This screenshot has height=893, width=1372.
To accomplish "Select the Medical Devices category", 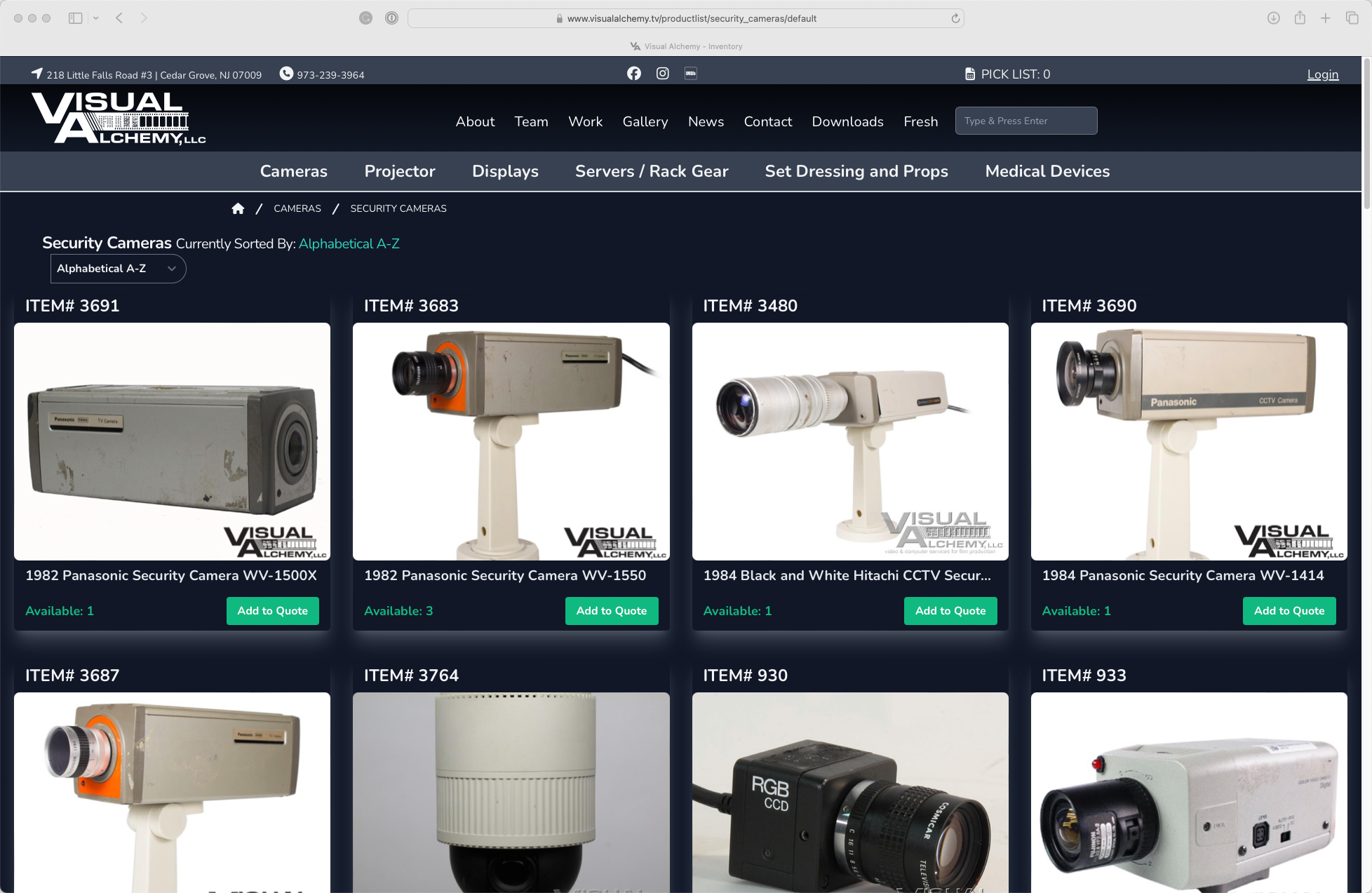I will (x=1047, y=171).
